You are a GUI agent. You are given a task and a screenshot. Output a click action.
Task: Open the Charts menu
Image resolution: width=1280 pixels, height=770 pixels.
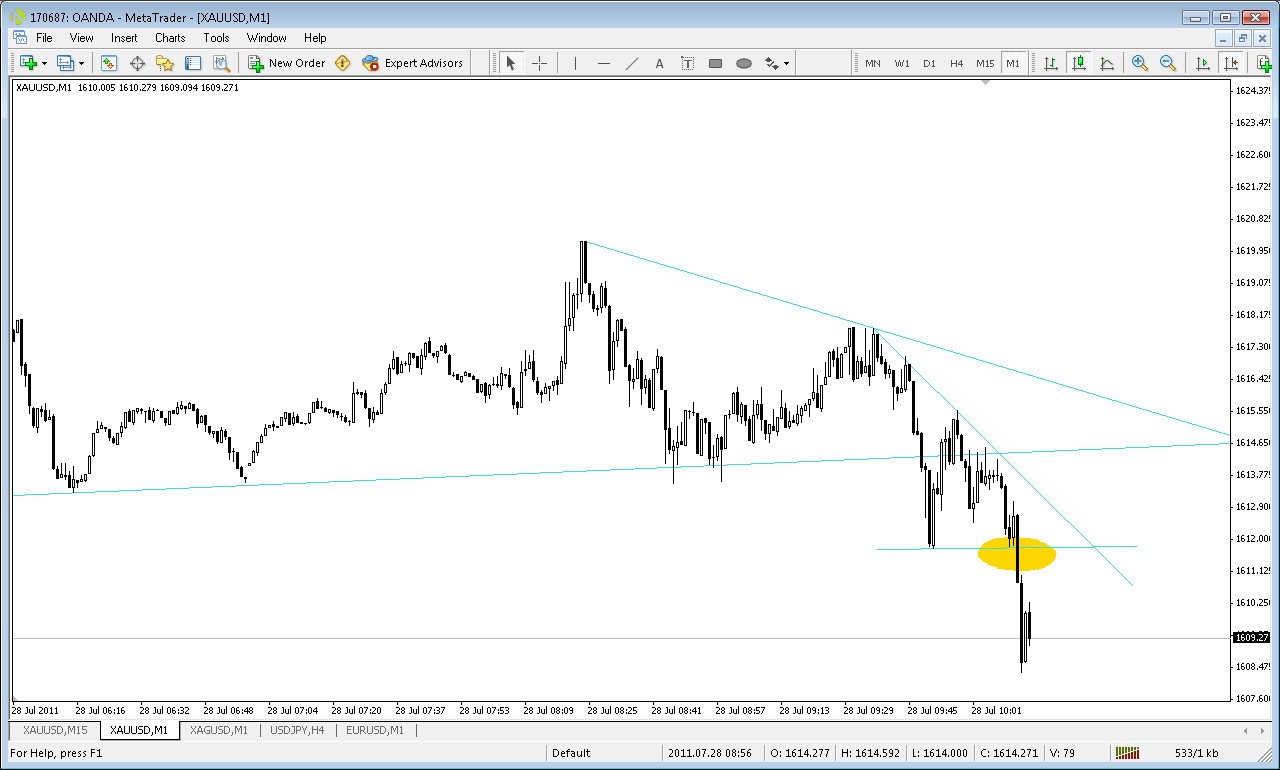(170, 38)
